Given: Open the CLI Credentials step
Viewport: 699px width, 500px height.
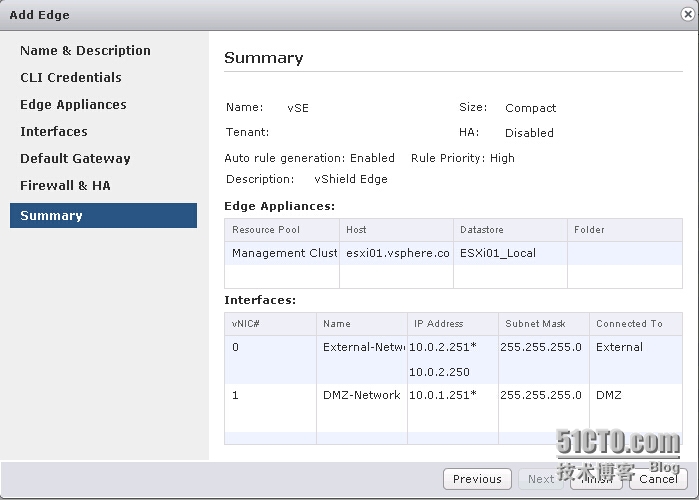Looking at the screenshot, I should [x=70, y=78].
